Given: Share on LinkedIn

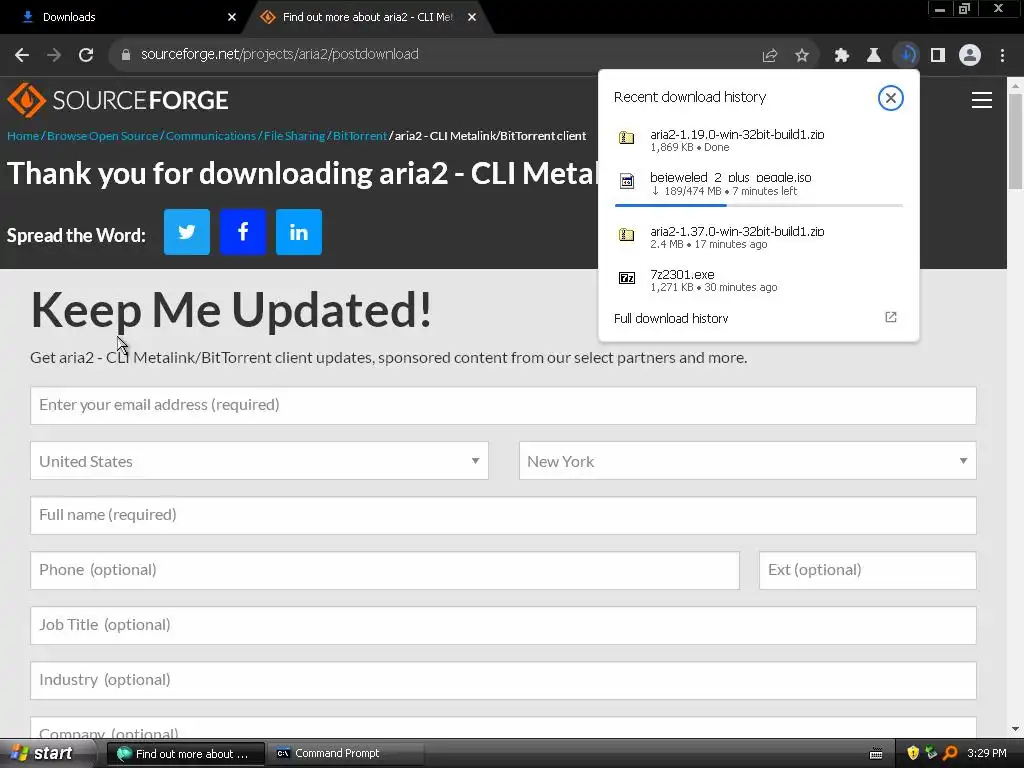Looking at the screenshot, I should click(299, 232).
